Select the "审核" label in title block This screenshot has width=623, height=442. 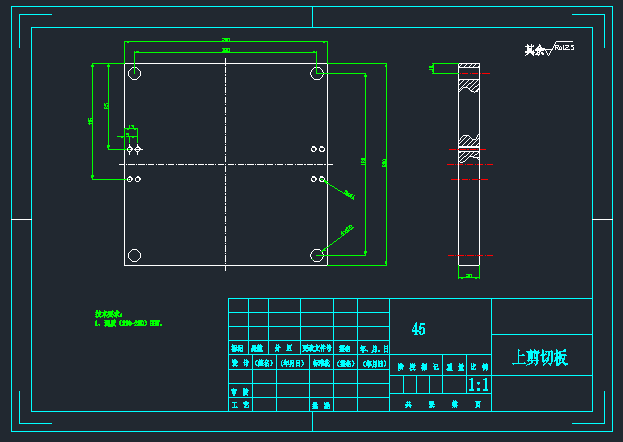[x=240, y=392]
